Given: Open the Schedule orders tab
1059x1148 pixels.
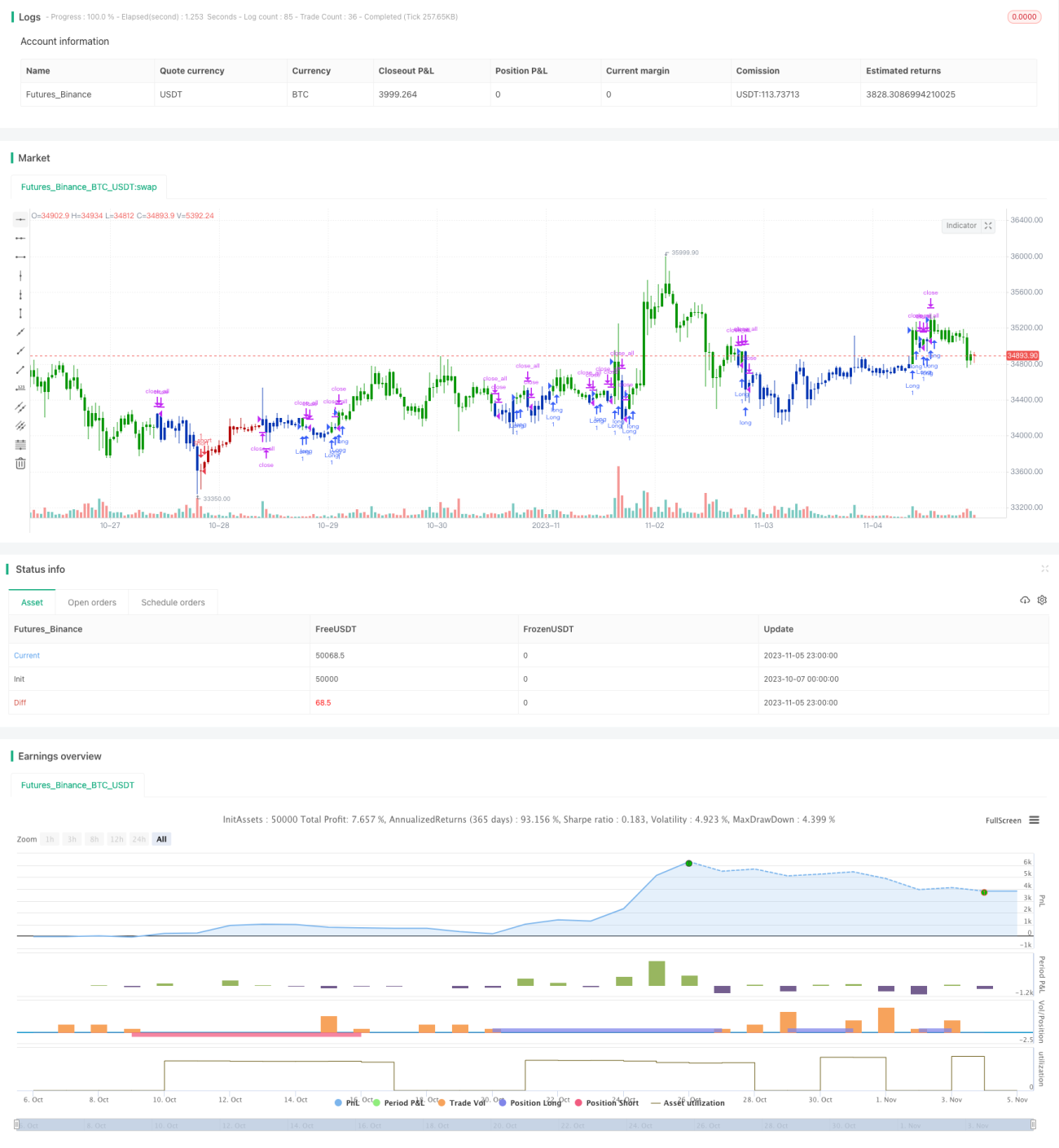Looking at the screenshot, I should 173,602.
